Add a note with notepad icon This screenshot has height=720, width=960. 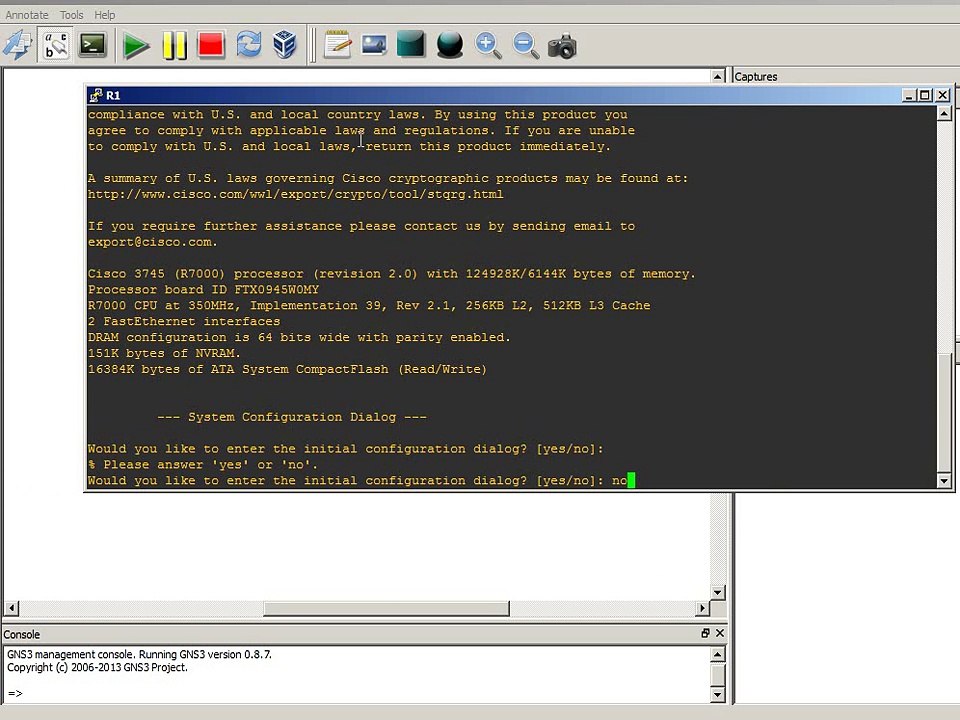[x=337, y=45]
